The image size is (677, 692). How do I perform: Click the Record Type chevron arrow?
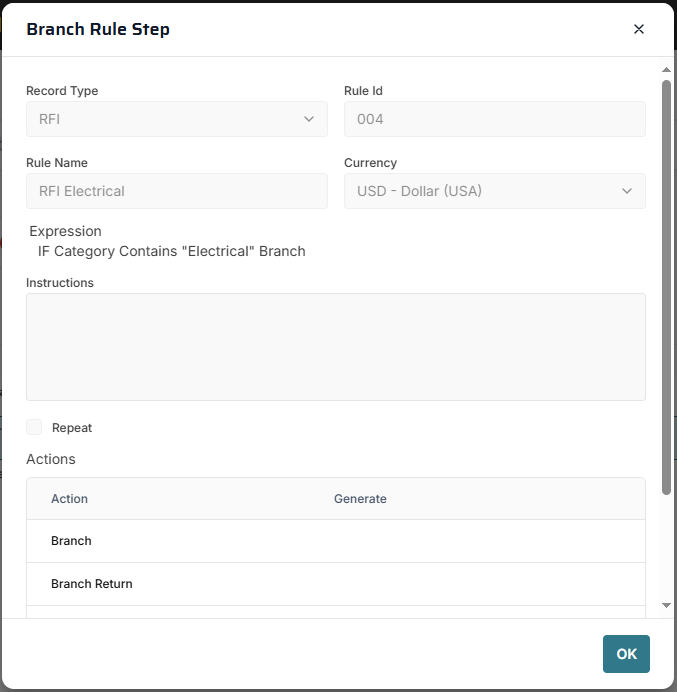click(x=308, y=119)
